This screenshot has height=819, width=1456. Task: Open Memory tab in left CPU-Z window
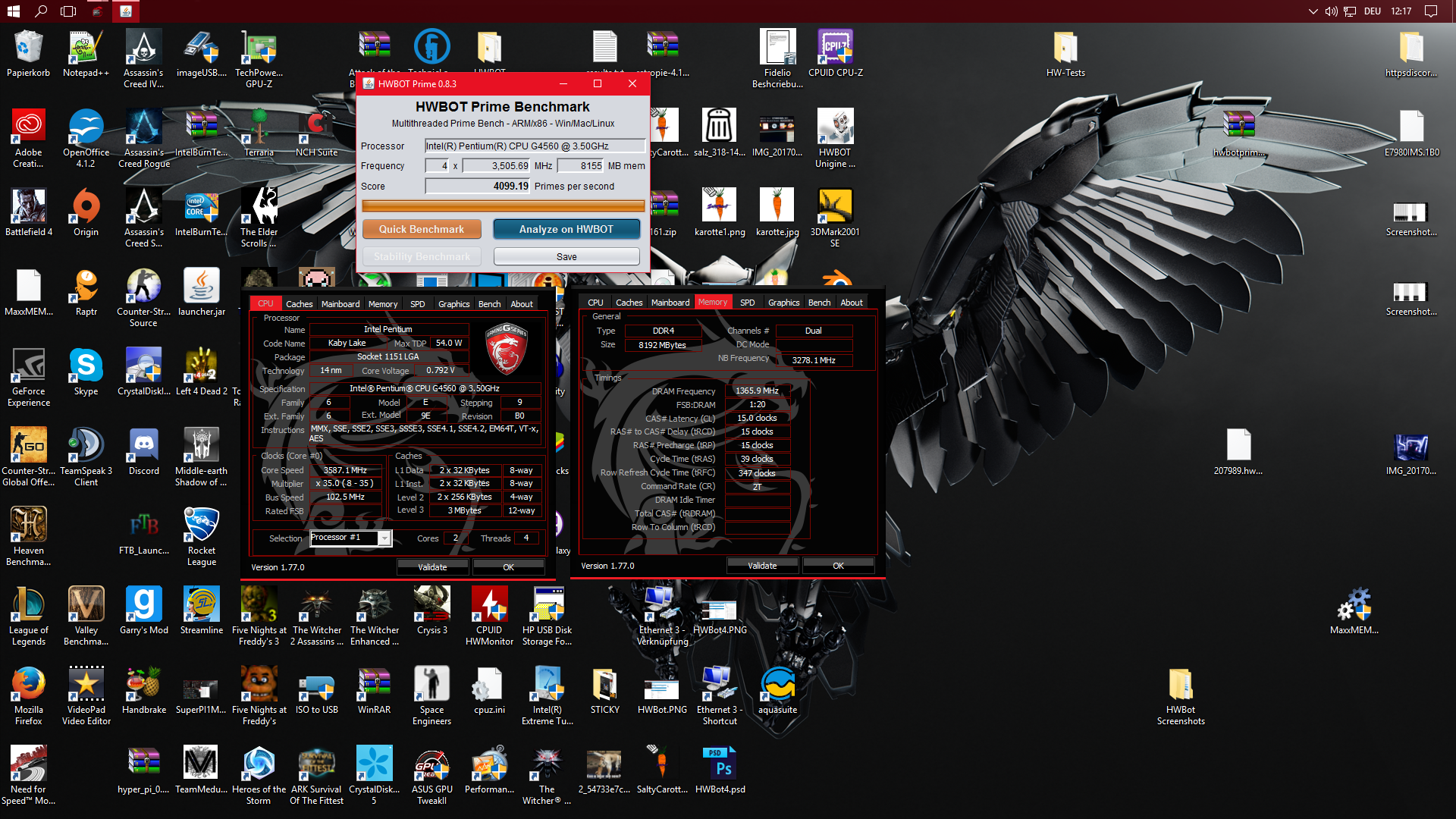click(383, 303)
